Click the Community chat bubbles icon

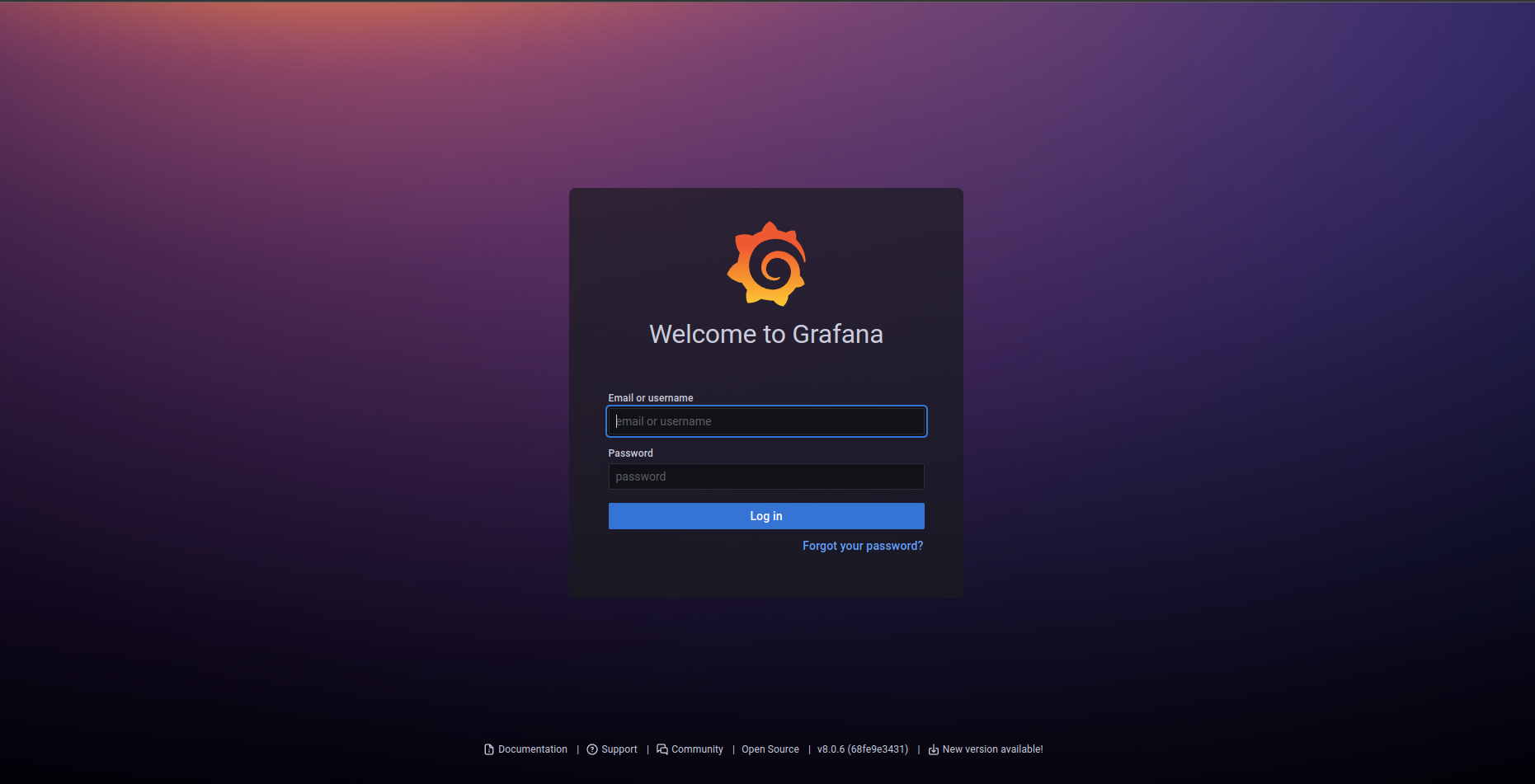tap(662, 749)
